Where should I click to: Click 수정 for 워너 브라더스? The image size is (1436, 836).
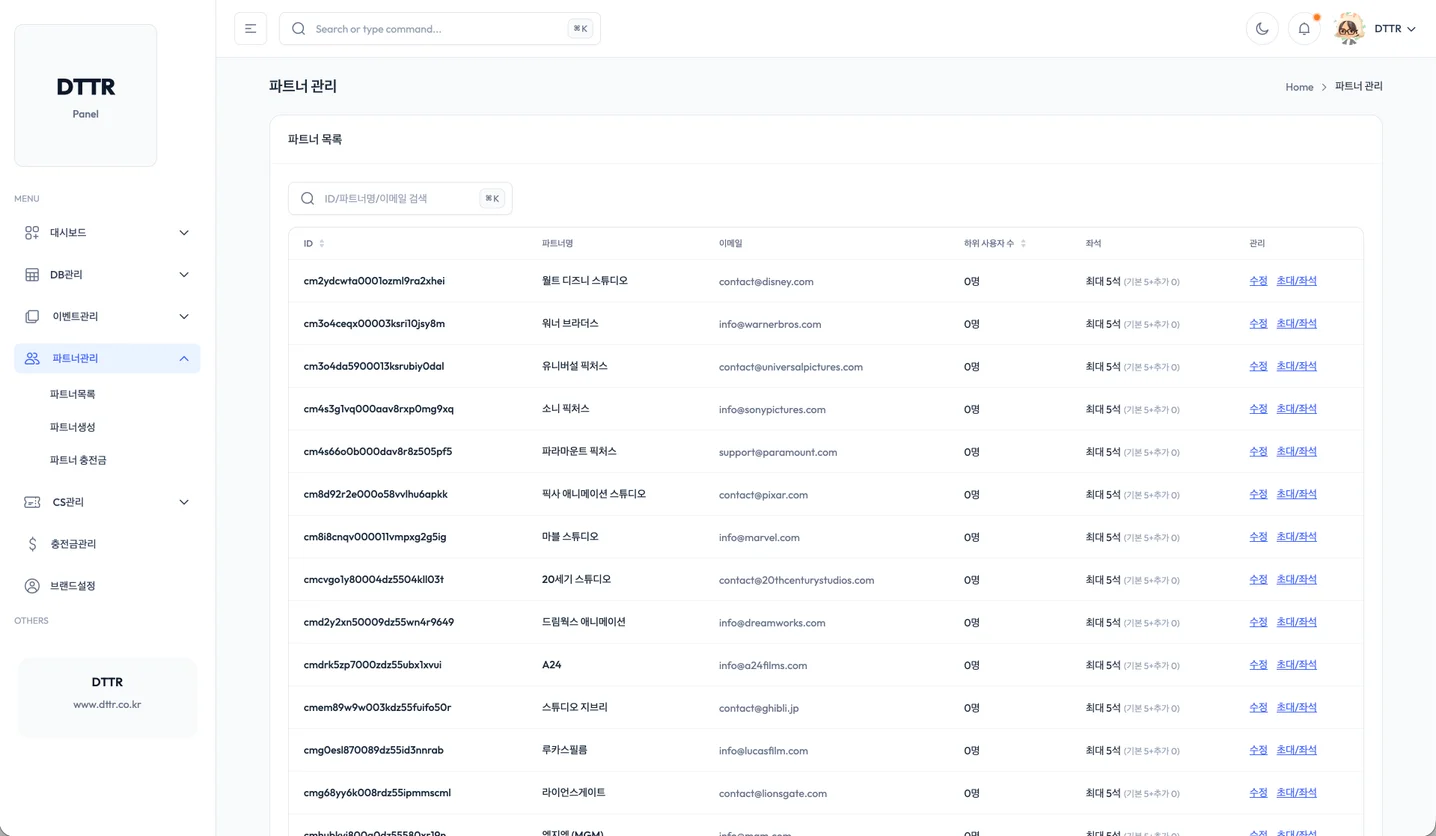click(1258, 324)
